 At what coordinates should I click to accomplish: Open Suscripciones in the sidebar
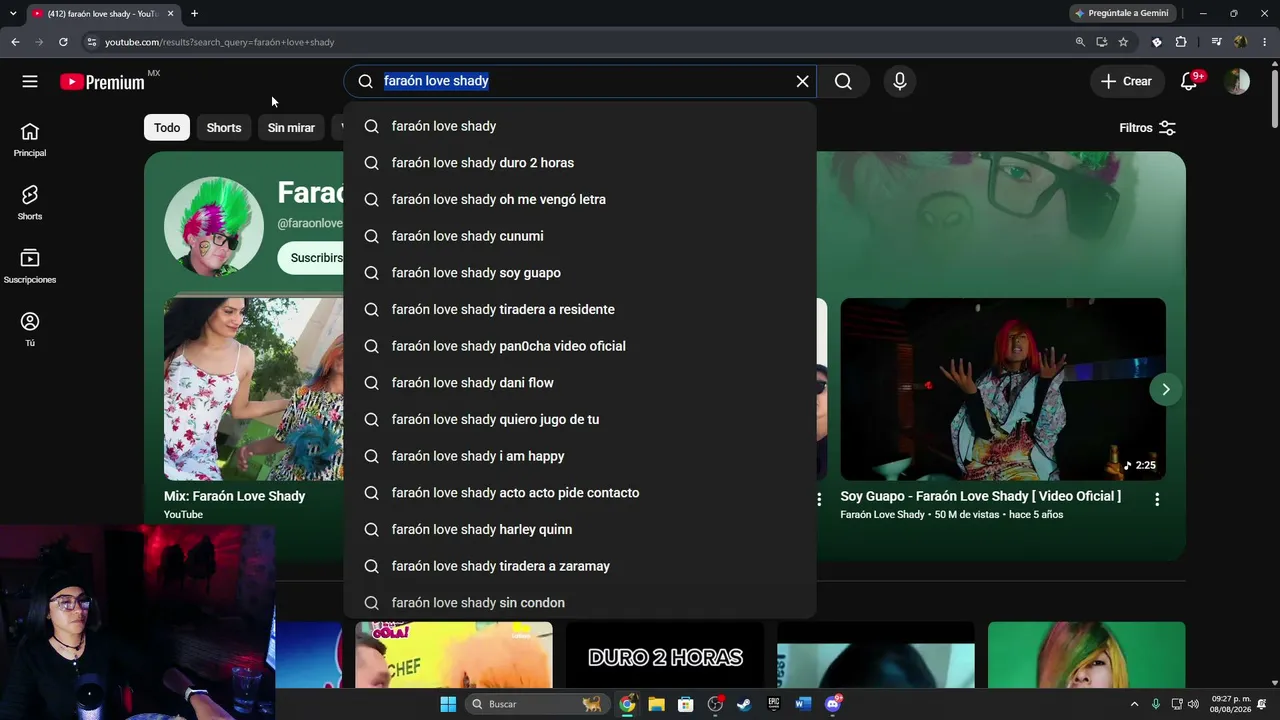coord(30,266)
